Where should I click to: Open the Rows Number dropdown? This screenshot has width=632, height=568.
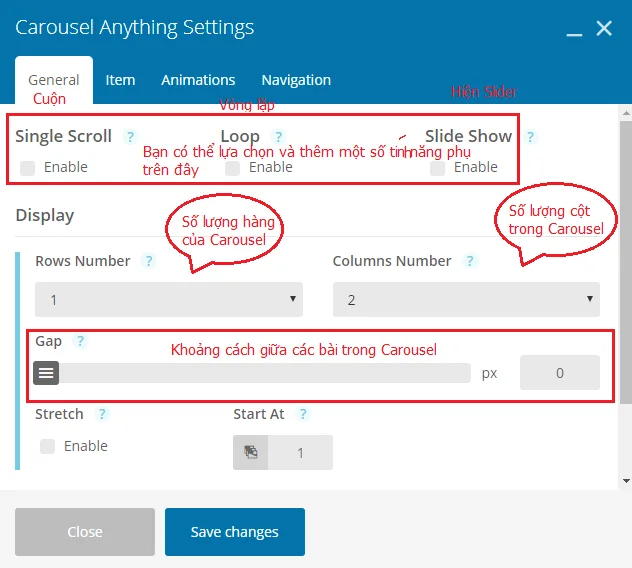tap(169, 300)
